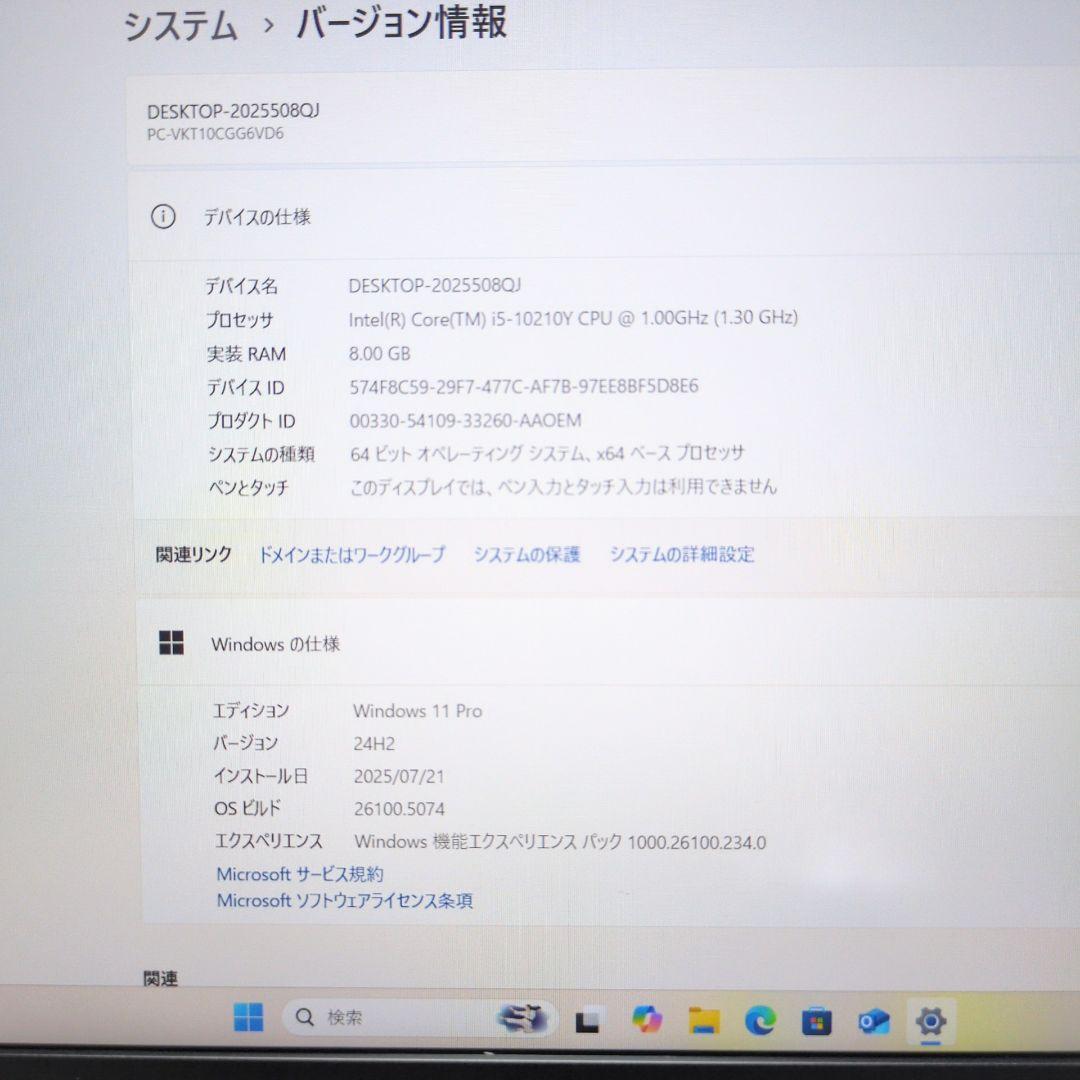Launch Microsoft Edge from the taskbar
Image resolution: width=1080 pixels, height=1080 pixels.
762,1021
